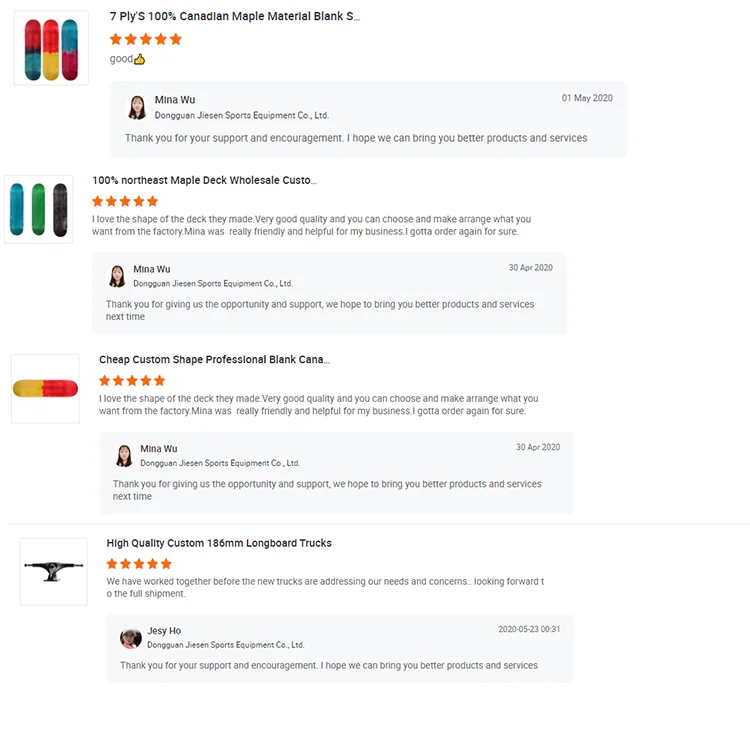This screenshot has width=750, height=750.
Task: Open the tie-dye skateboard decks product thumbnail
Action: 51,48
